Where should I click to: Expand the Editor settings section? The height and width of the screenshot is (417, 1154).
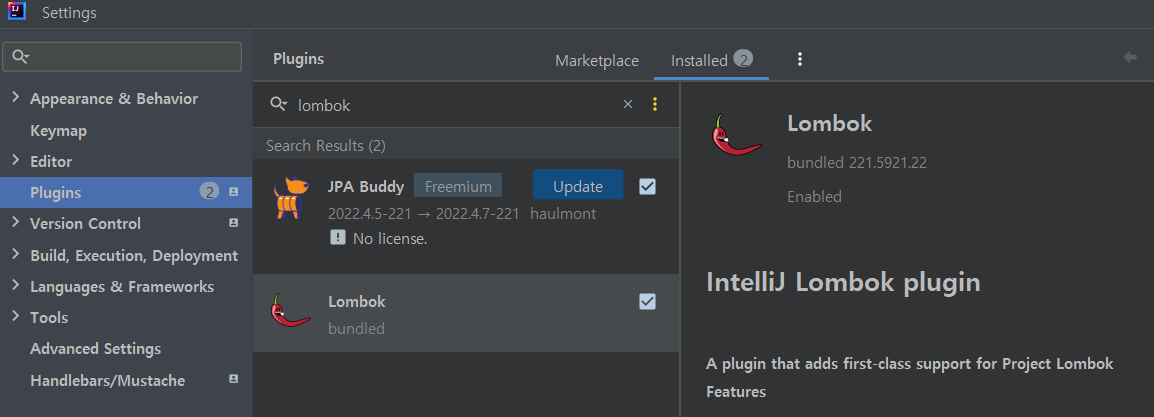click(15, 160)
